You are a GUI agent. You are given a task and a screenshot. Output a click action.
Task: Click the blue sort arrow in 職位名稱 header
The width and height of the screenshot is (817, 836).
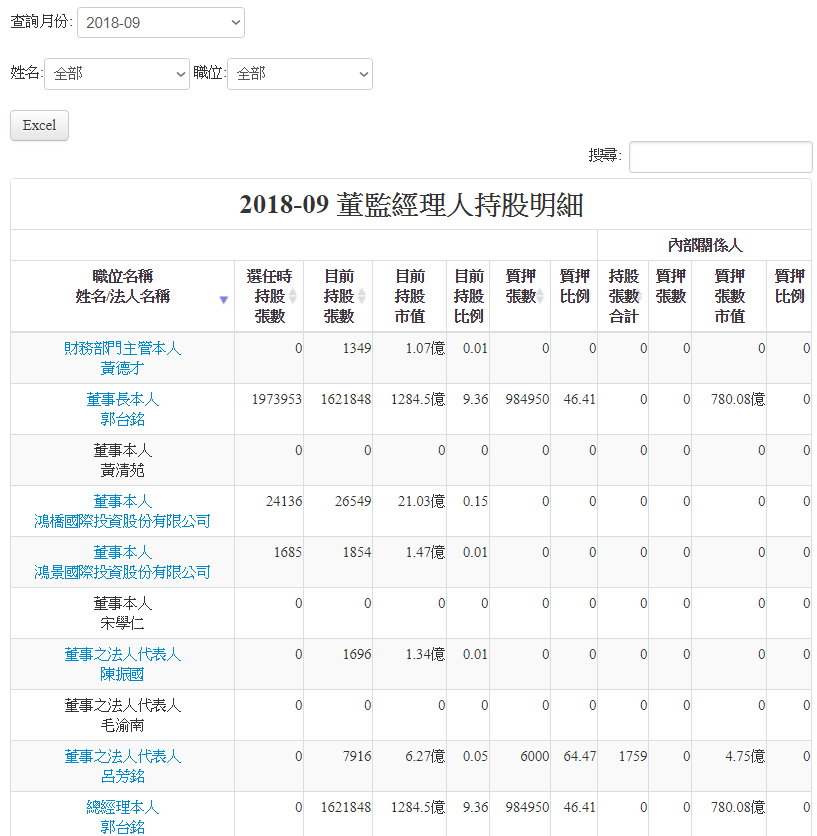click(224, 299)
